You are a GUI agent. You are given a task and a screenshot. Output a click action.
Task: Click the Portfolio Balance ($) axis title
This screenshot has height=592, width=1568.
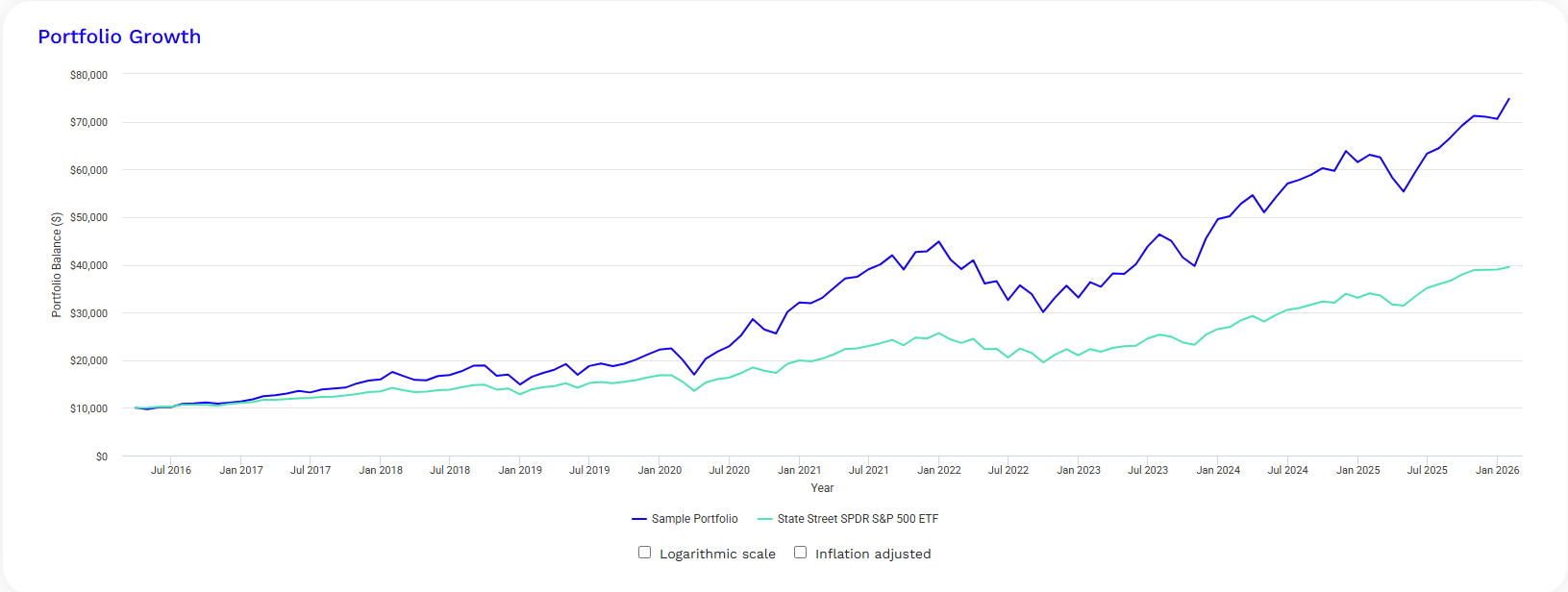(57, 265)
